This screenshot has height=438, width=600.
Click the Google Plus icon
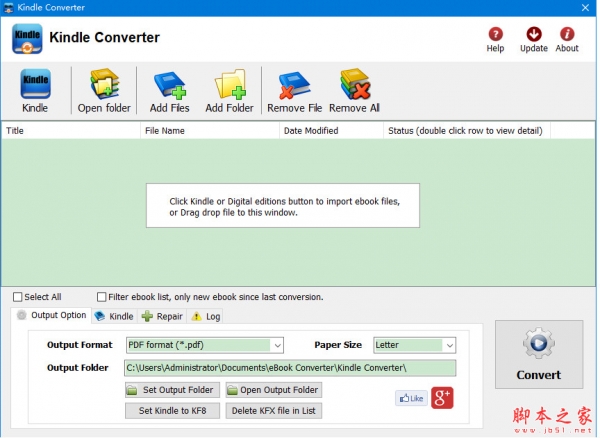(x=442, y=398)
